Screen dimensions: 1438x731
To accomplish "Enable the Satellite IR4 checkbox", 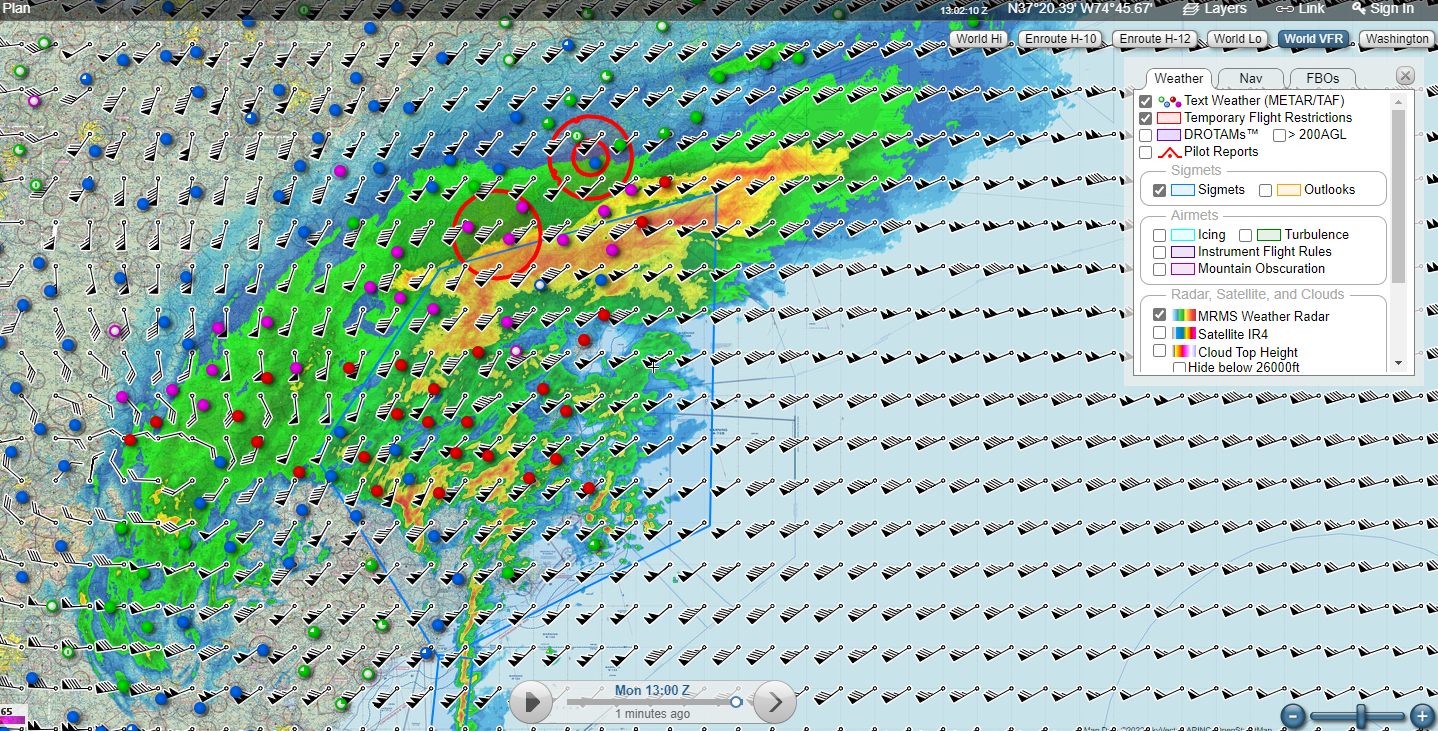I will click(1159, 333).
